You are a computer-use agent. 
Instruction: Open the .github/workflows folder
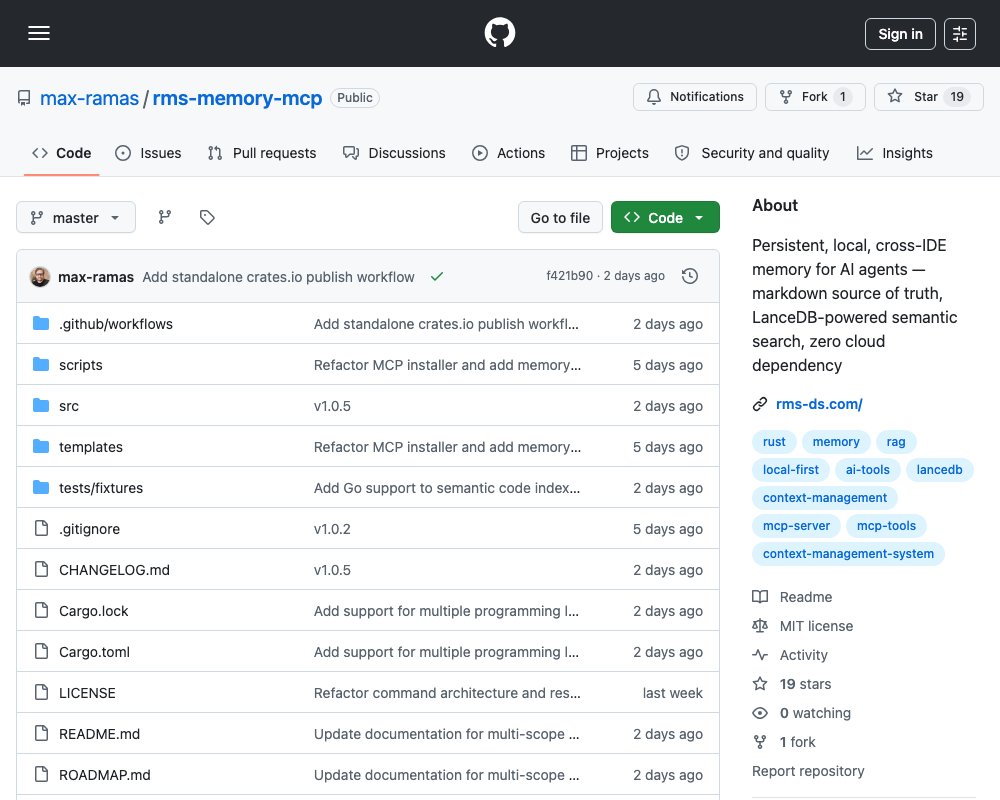click(115, 324)
